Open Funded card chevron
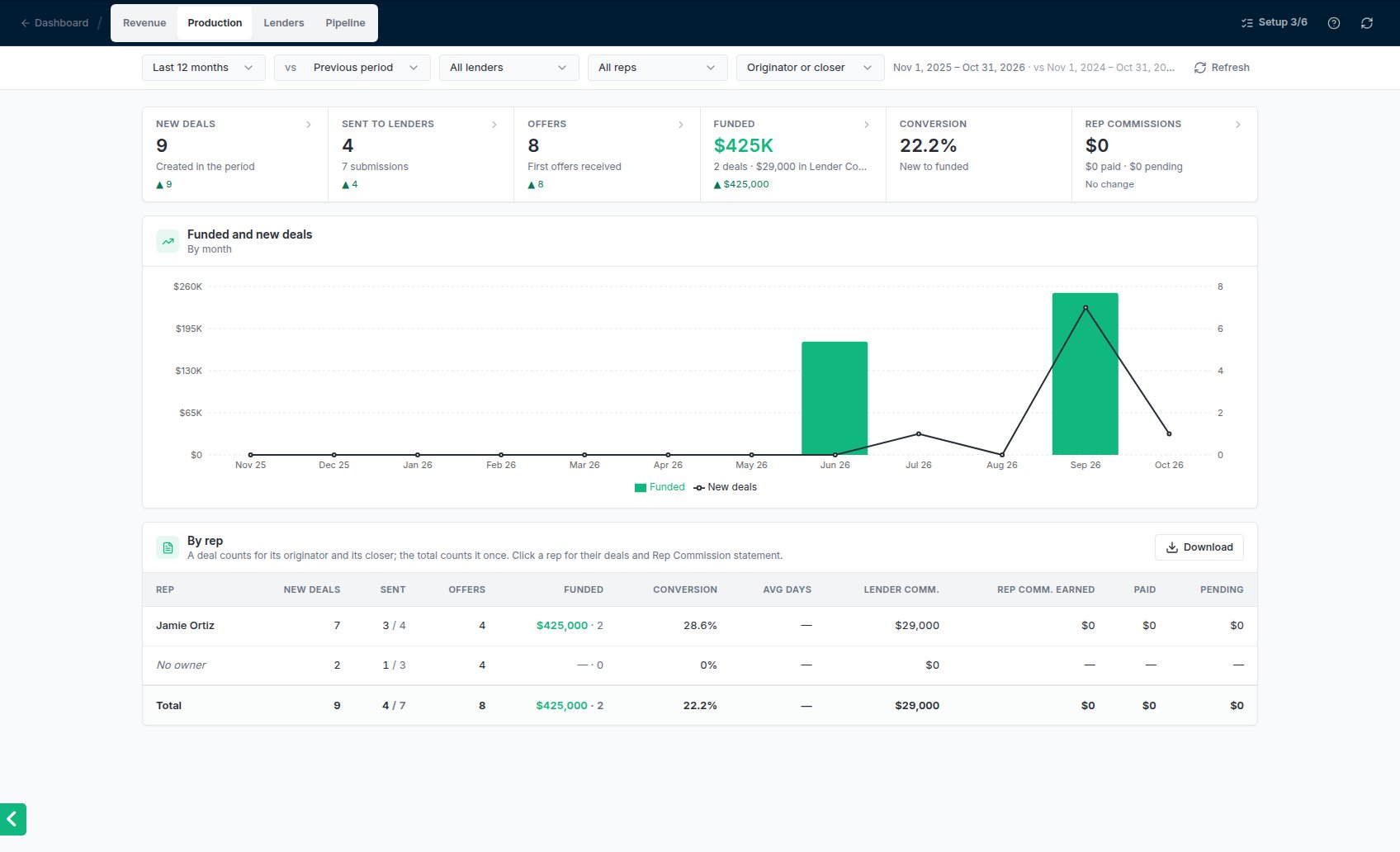Image resolution: width=1400 pixels, height=852 pixels. 867,125
